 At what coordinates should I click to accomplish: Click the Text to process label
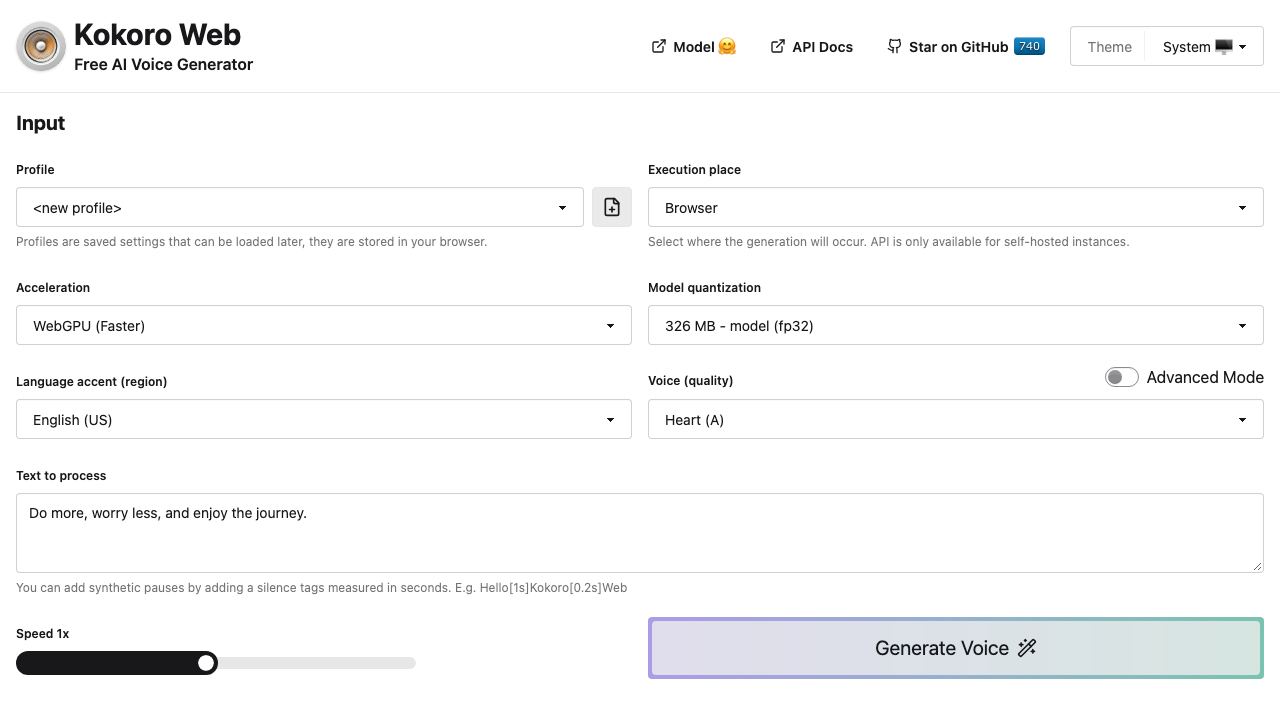(61, 476)
